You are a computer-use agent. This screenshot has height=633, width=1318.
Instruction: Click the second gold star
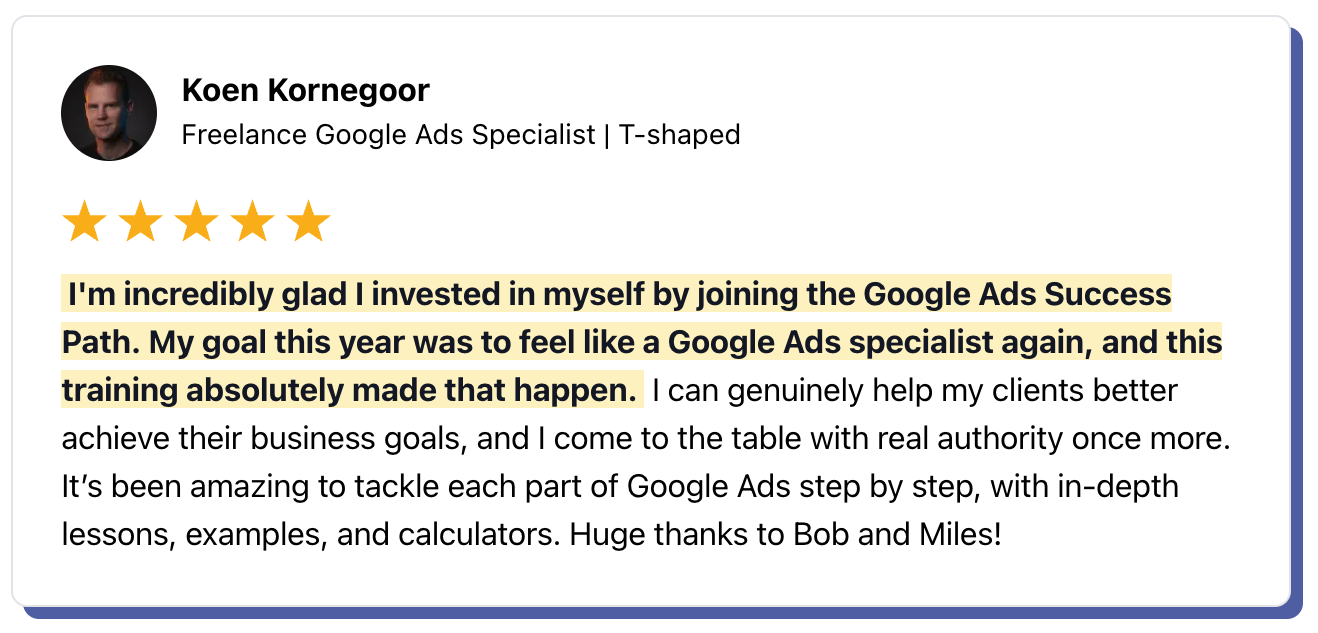tap(139, 222)
